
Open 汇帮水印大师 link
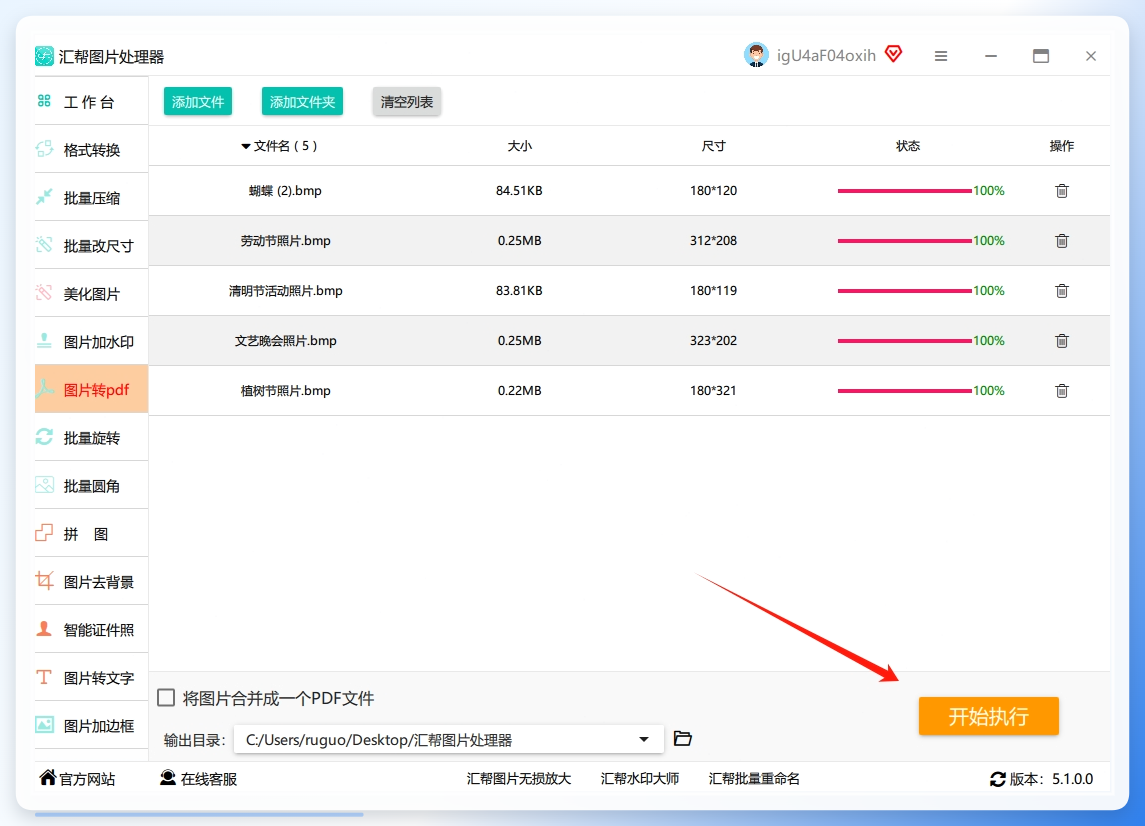click(640, 779)
